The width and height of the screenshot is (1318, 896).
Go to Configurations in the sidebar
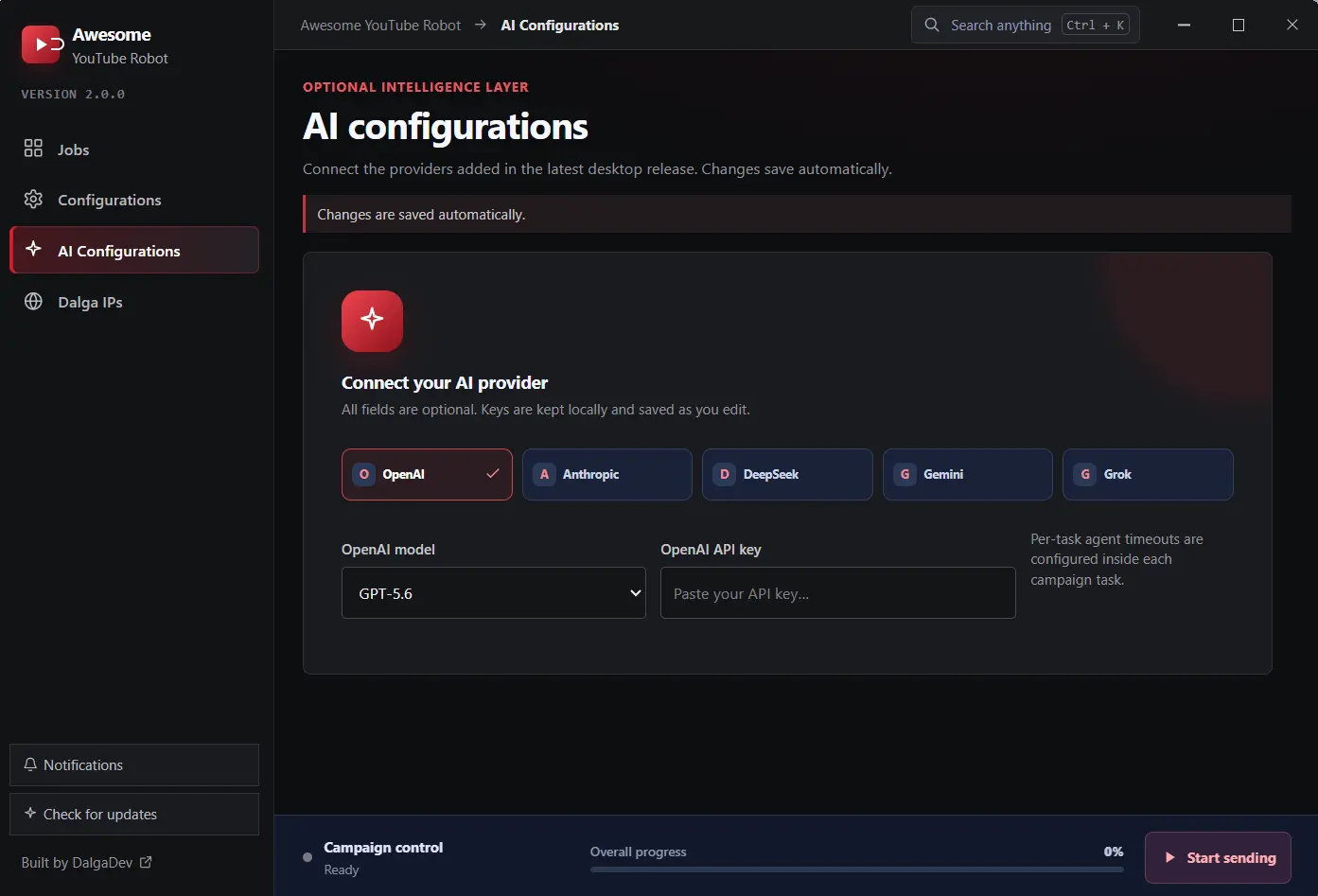click(x=134, y=200)
